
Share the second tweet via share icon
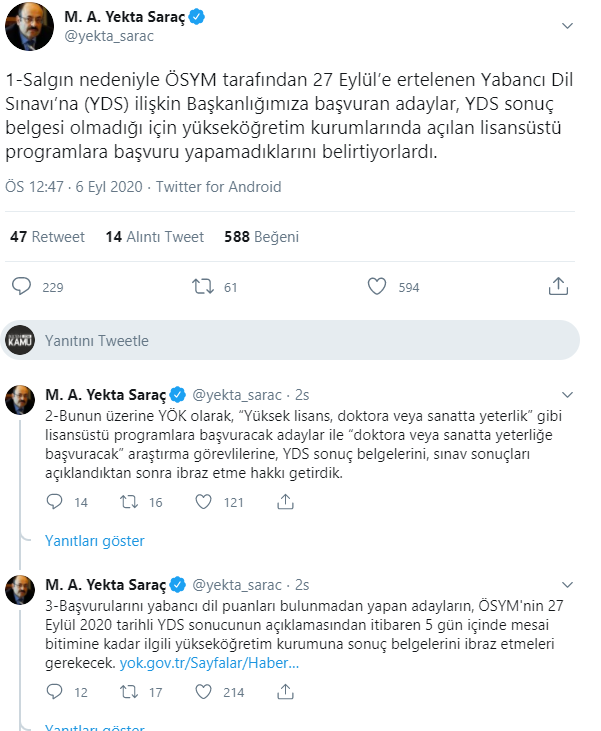point(285,502)
